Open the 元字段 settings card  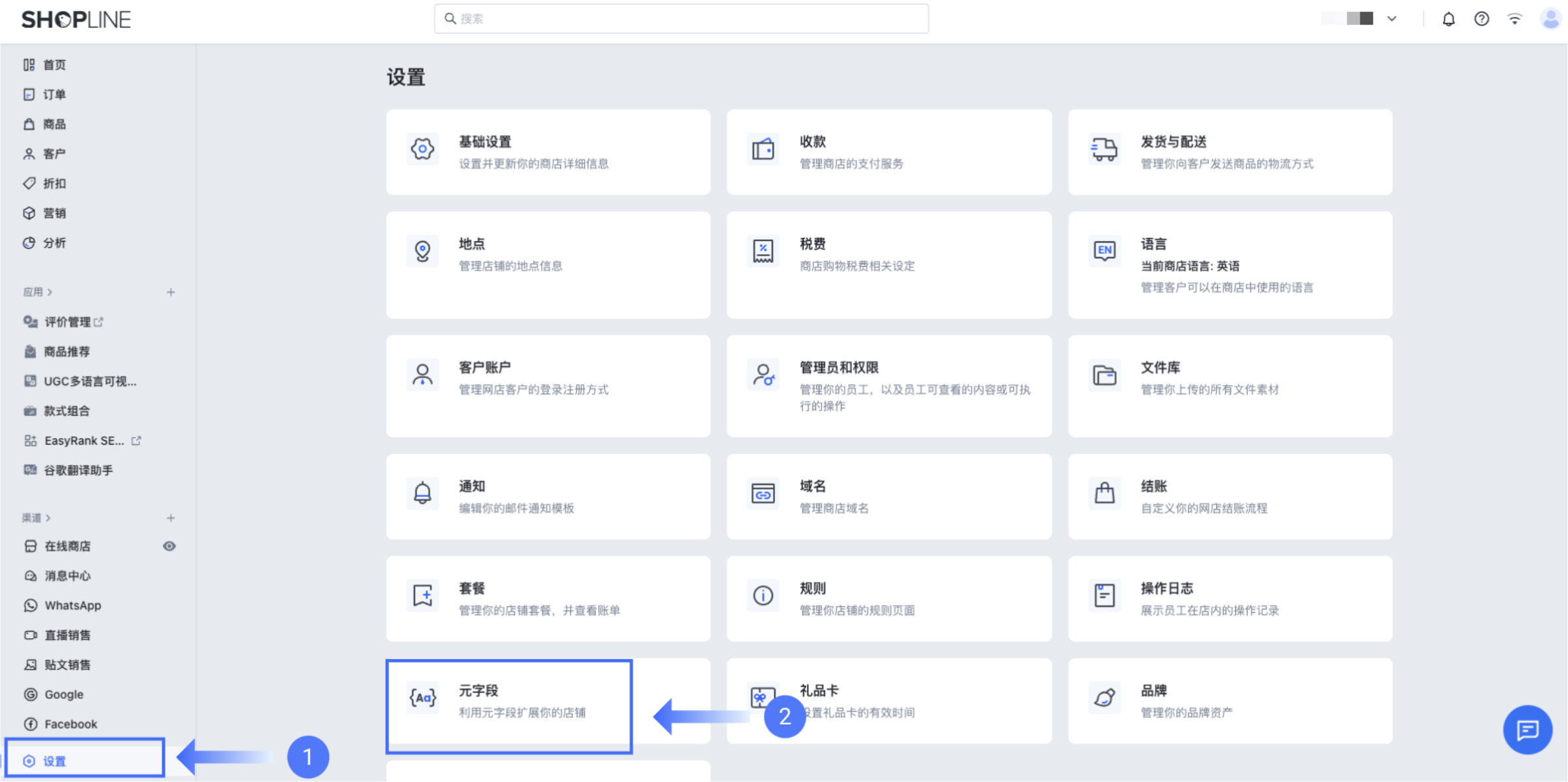(x=509, y=701)
